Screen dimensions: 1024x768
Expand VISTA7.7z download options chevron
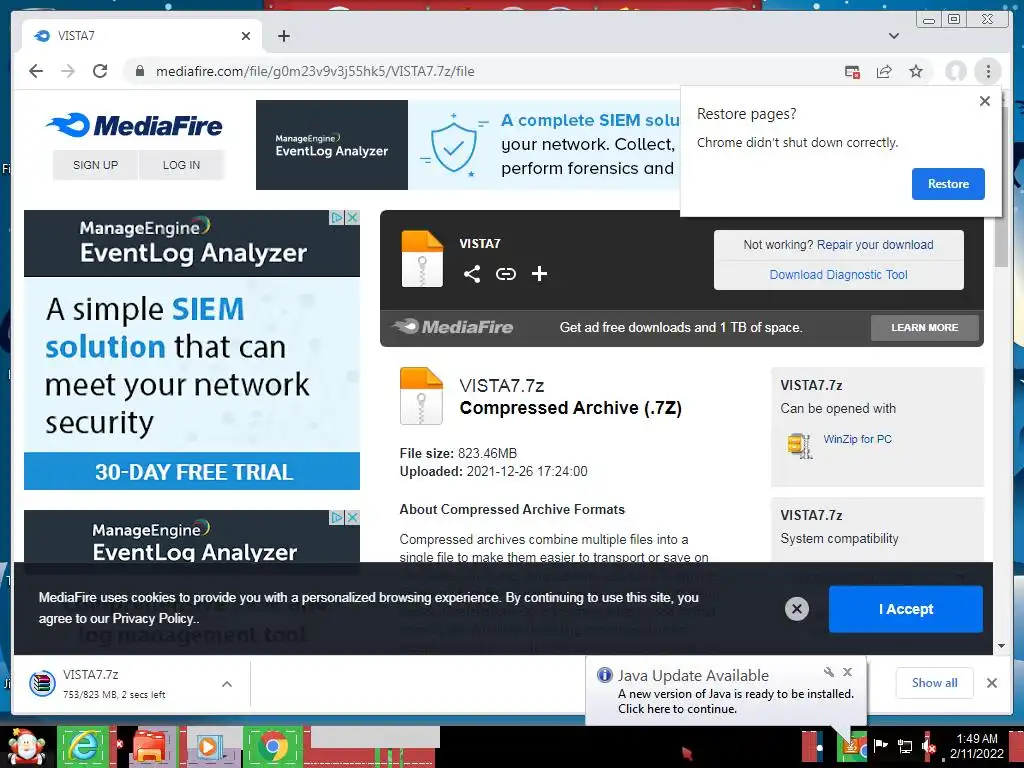[x=227, y=684]
